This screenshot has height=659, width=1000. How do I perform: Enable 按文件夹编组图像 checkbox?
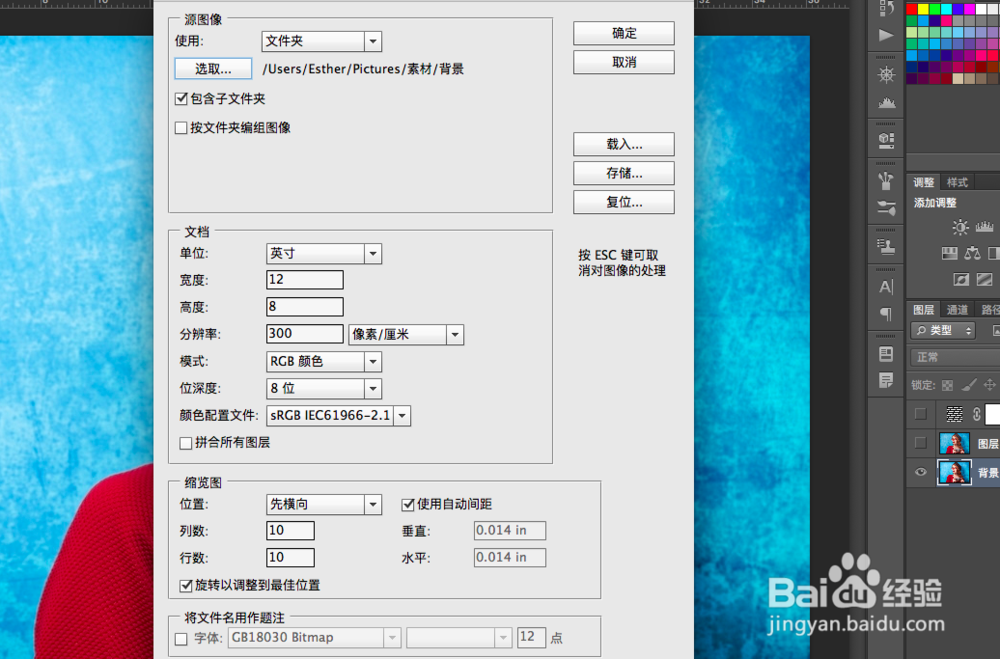181,128
